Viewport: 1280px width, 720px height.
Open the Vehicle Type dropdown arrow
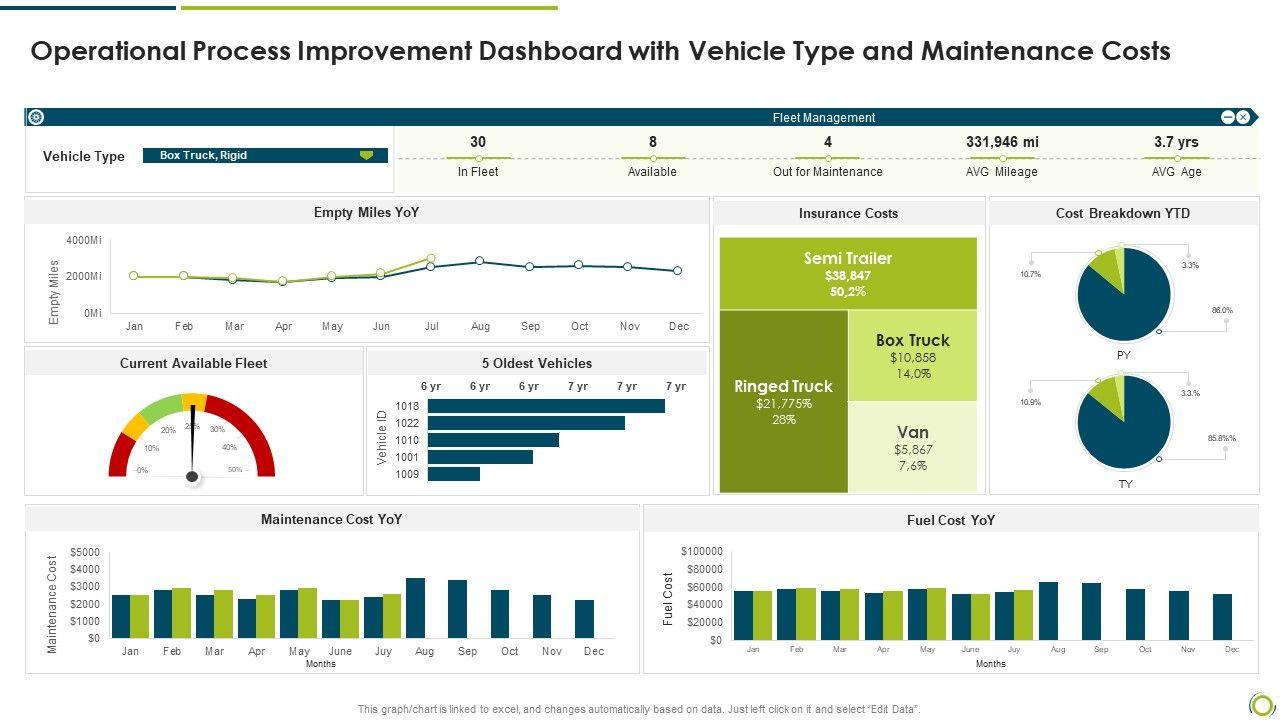366,156
